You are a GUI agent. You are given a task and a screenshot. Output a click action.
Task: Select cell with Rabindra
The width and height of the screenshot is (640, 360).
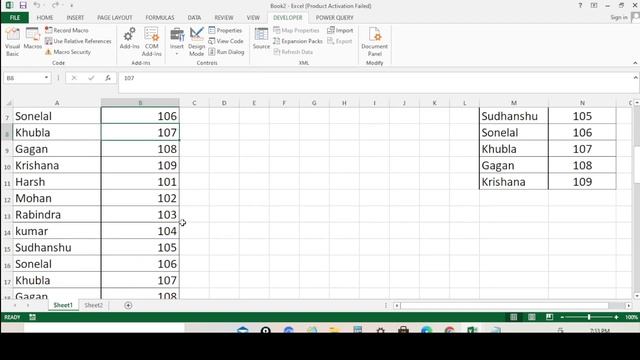point(57,214)
